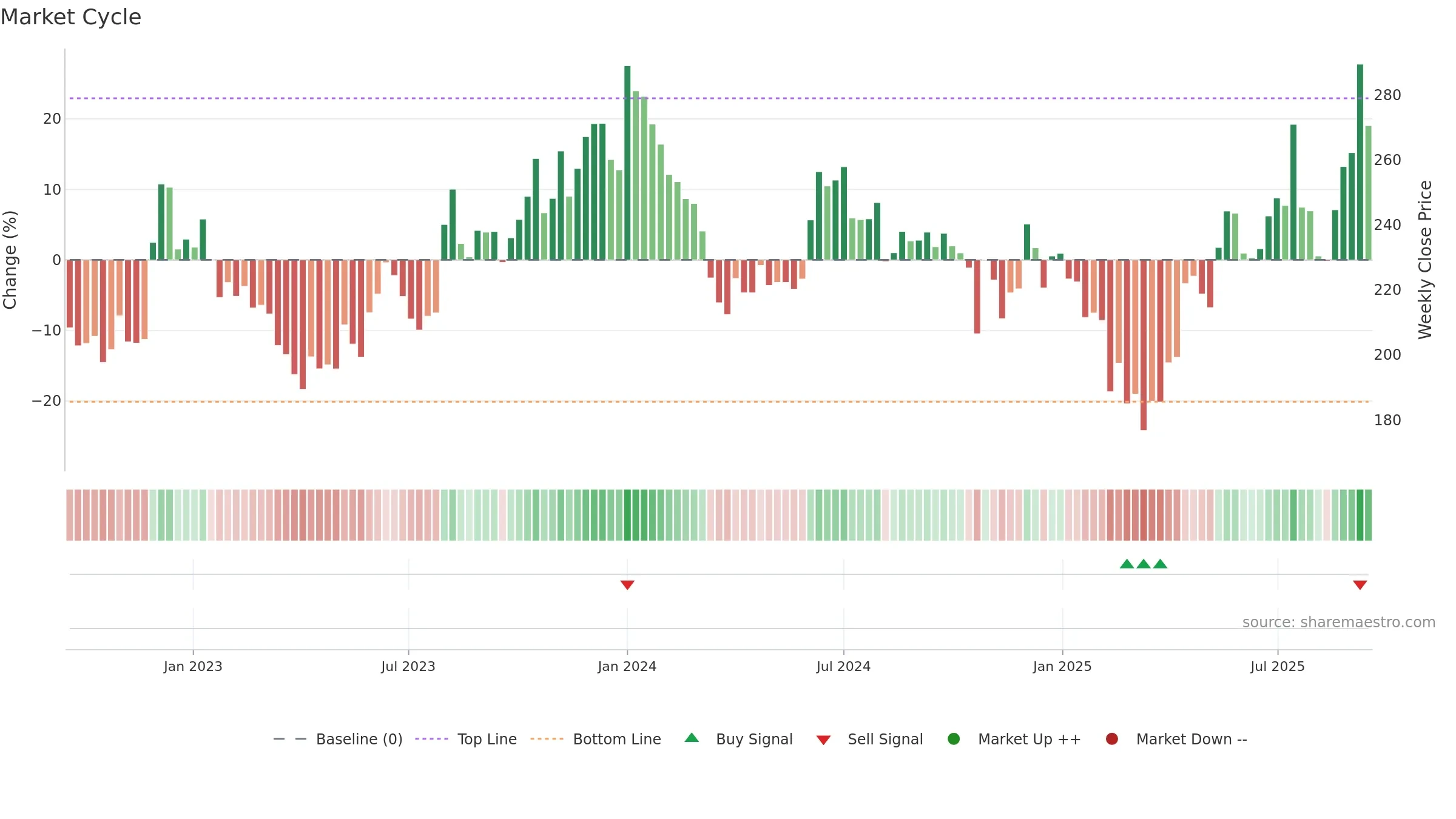This screenshot has width=1456, height=819.
Task: Click the Market Cycle chart title
Action: [x=71, y=17]
